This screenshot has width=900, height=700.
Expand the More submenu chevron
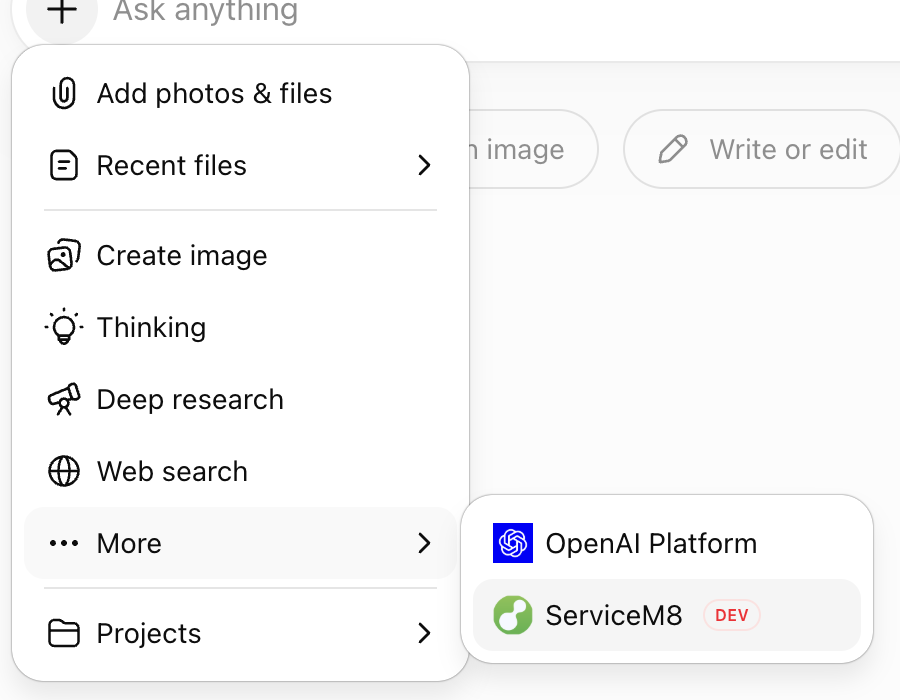pyautogui.click(x=424, y=543)
